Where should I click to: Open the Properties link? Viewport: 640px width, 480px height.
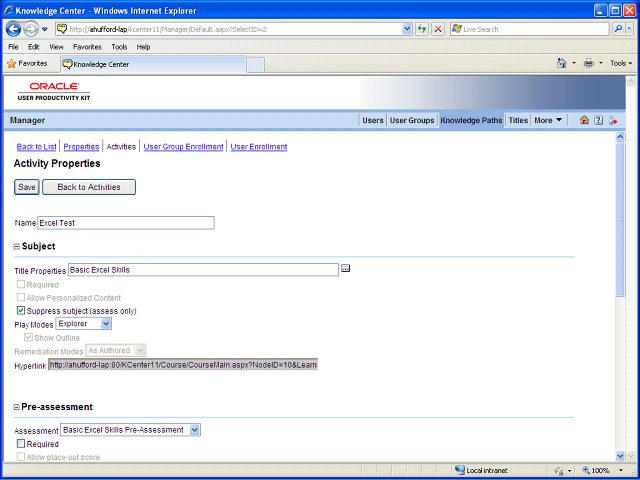[x=81, y=147]
